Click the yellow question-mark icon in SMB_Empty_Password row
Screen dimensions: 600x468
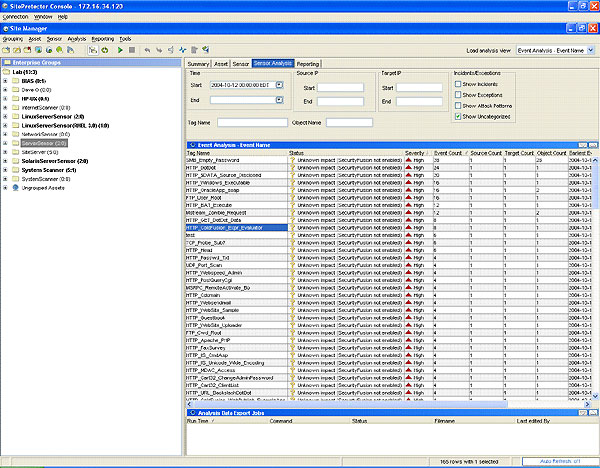[x=292, y=159]
